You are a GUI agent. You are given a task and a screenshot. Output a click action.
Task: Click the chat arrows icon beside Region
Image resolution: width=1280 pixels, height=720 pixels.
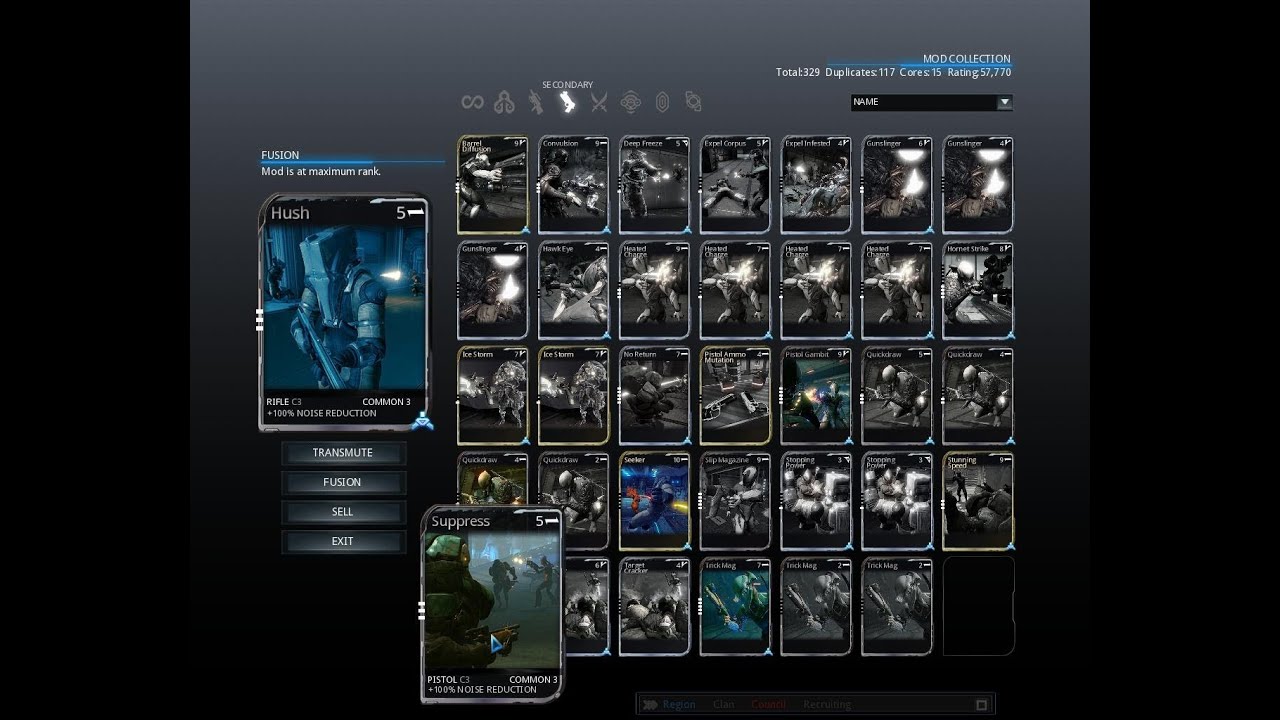point(649,704)
